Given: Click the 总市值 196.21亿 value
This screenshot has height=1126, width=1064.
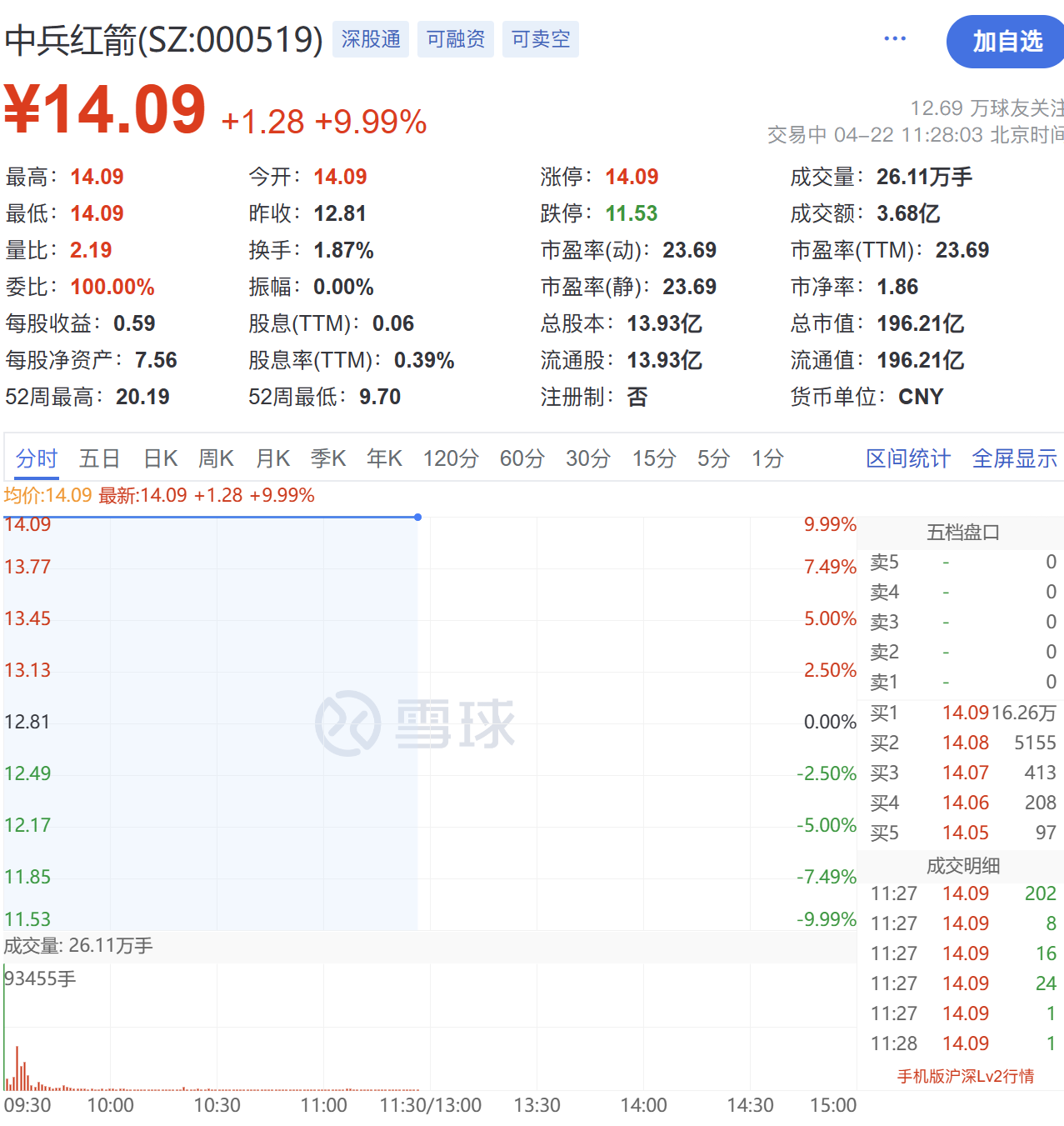Looking at the screenshot, I should pyautogui.click(x=920, y=323).
